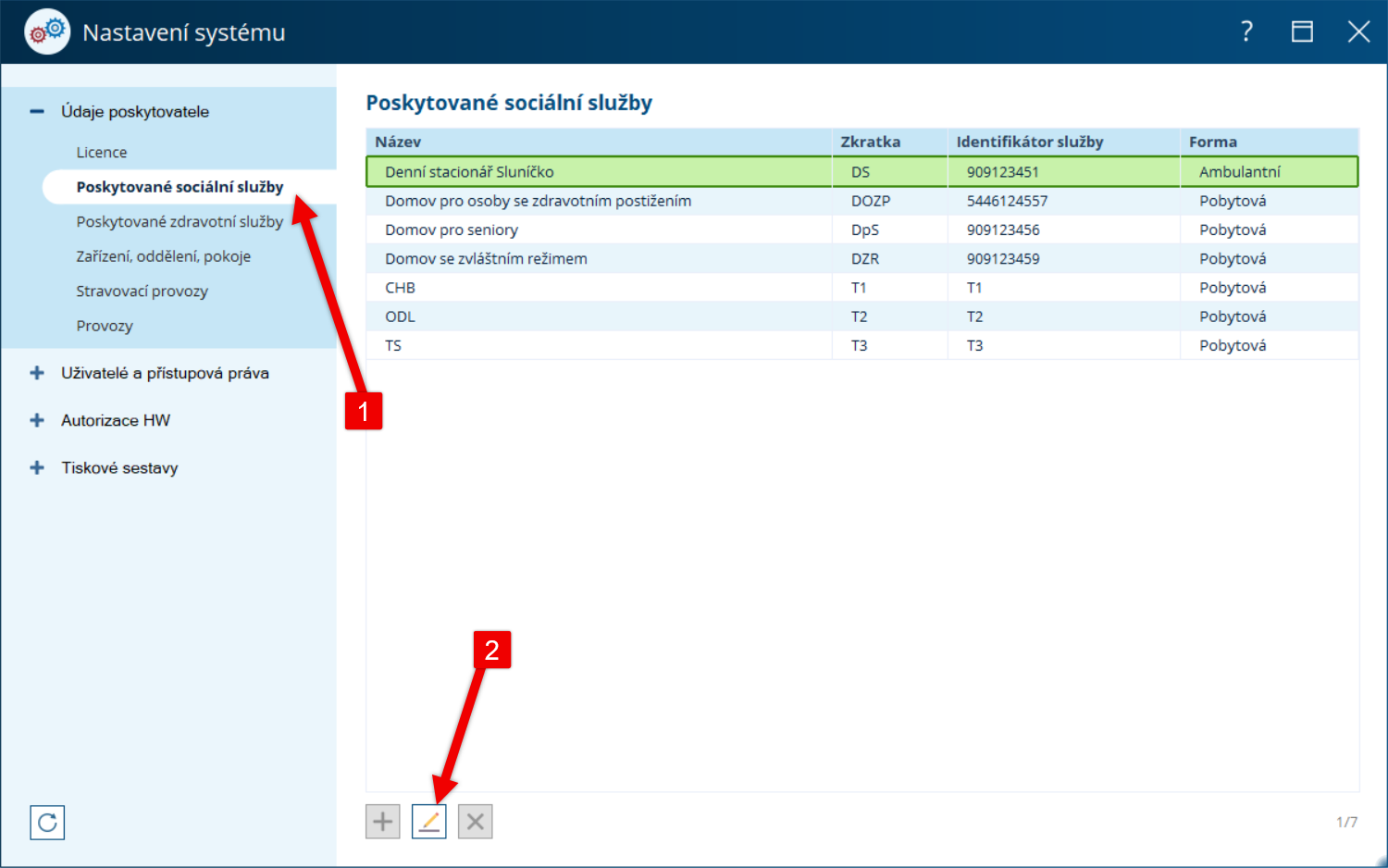Open the Licence menu item
The image size is (1388, 868).
(x=102, y=153)
